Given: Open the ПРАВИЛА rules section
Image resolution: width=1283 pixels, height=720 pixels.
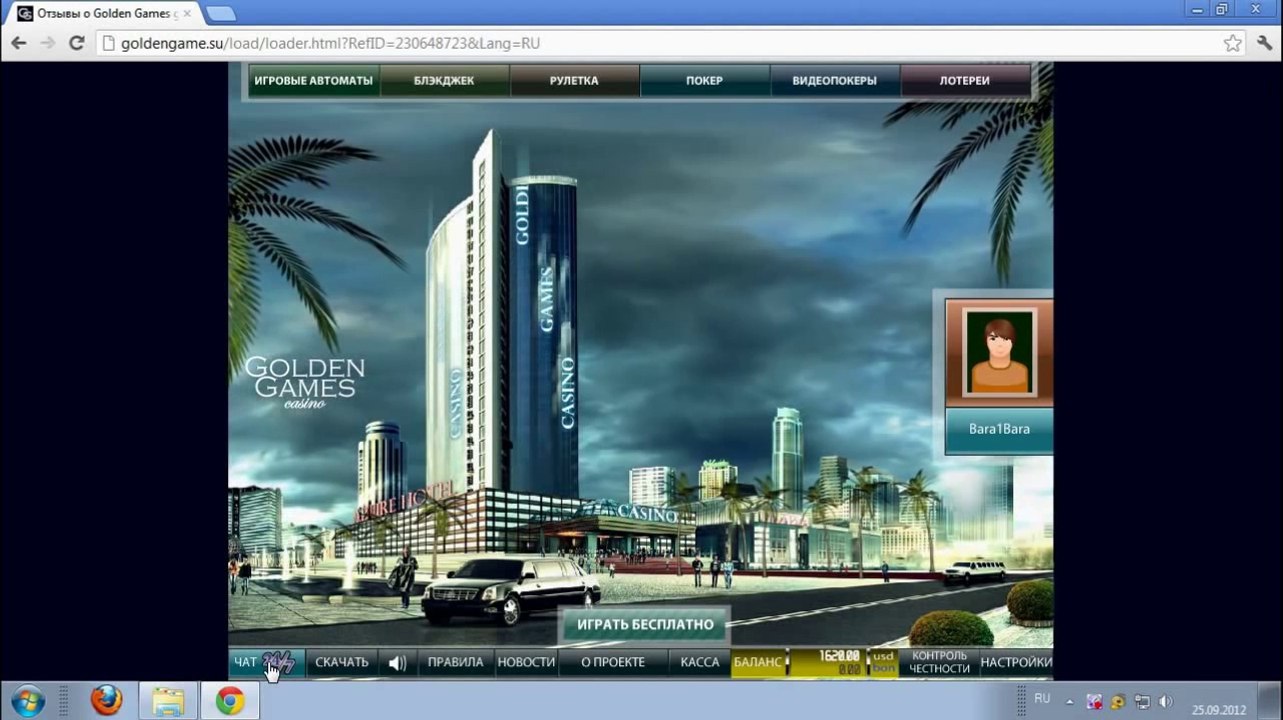Looking at the screenshot, I should pos(455,662).
